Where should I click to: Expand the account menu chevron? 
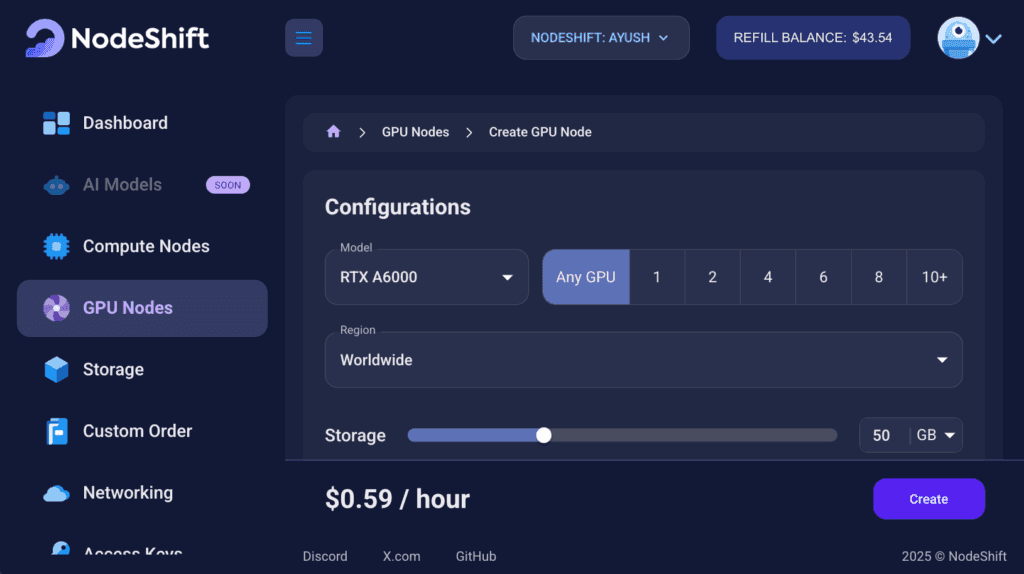point(994,39)
